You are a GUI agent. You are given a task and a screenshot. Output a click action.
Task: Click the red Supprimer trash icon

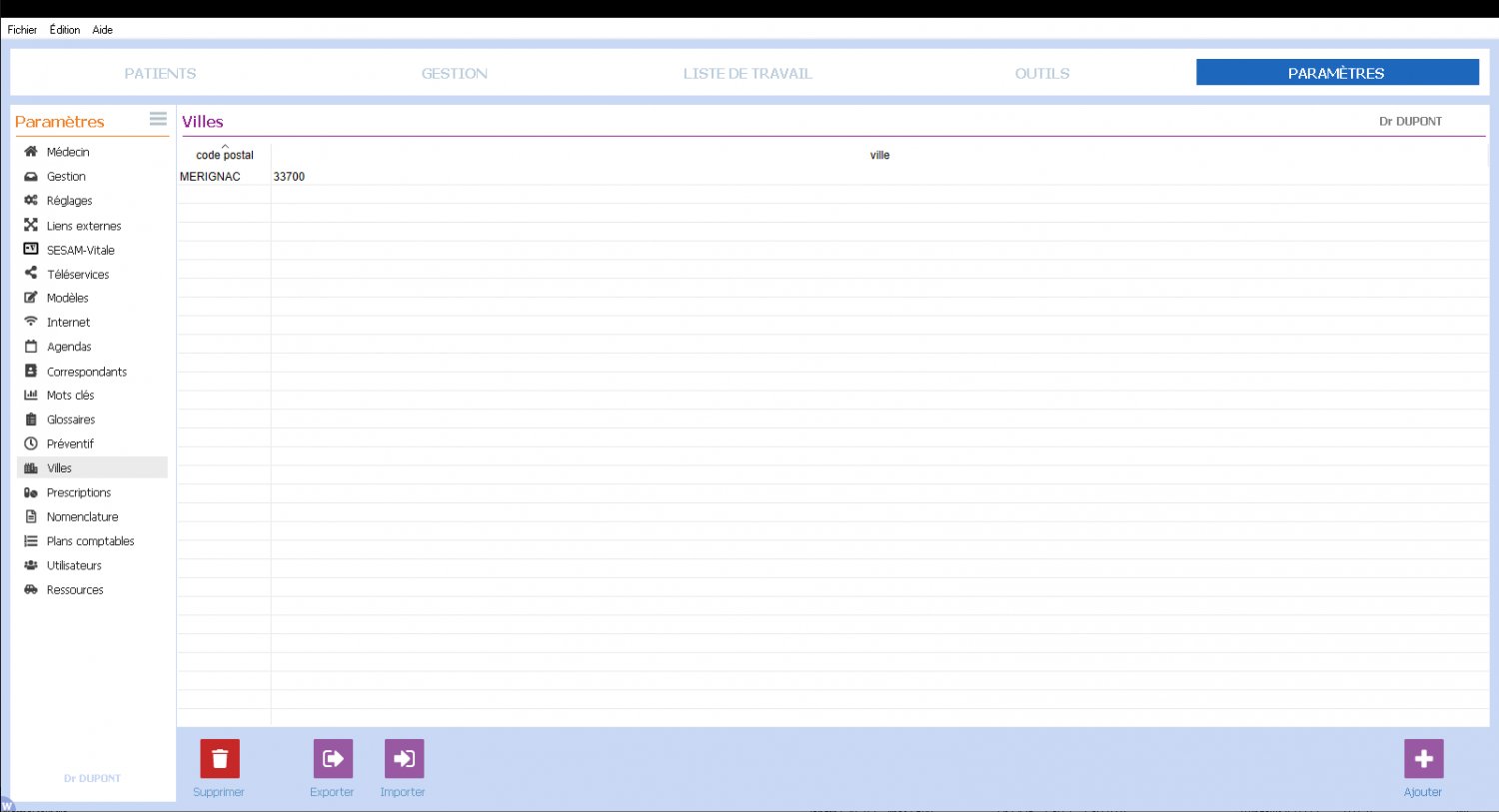pyautogui.click(x=220, y=759)
